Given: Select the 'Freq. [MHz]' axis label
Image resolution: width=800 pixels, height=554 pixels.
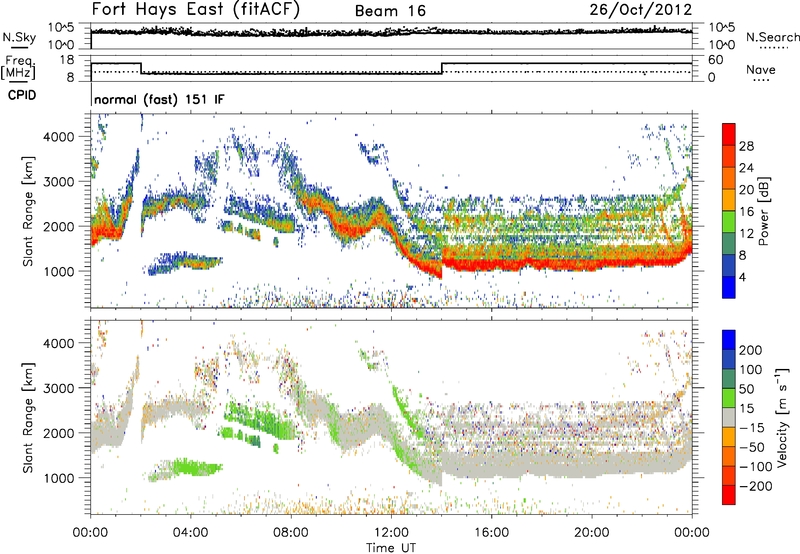Looking at the screenshot, I should 18,68.
